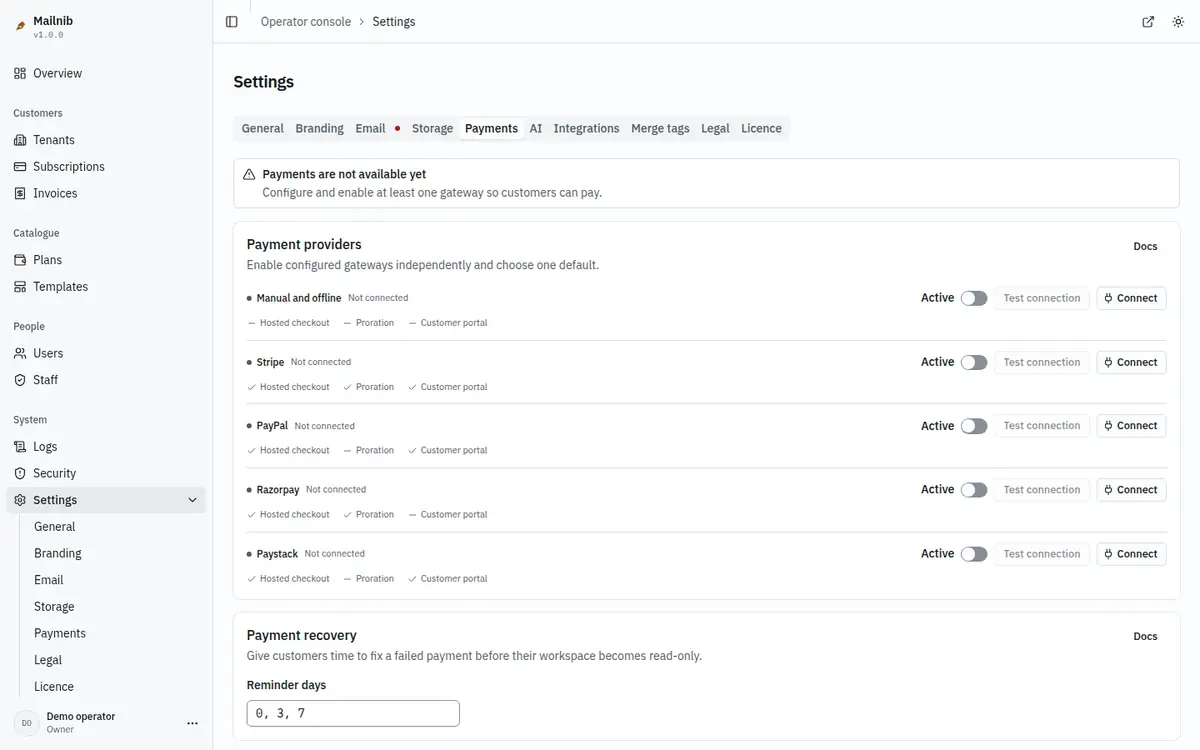Viewport: 1200px width, 750px height.
Task: Click the 'Demo operator' name
Action: 81,716
